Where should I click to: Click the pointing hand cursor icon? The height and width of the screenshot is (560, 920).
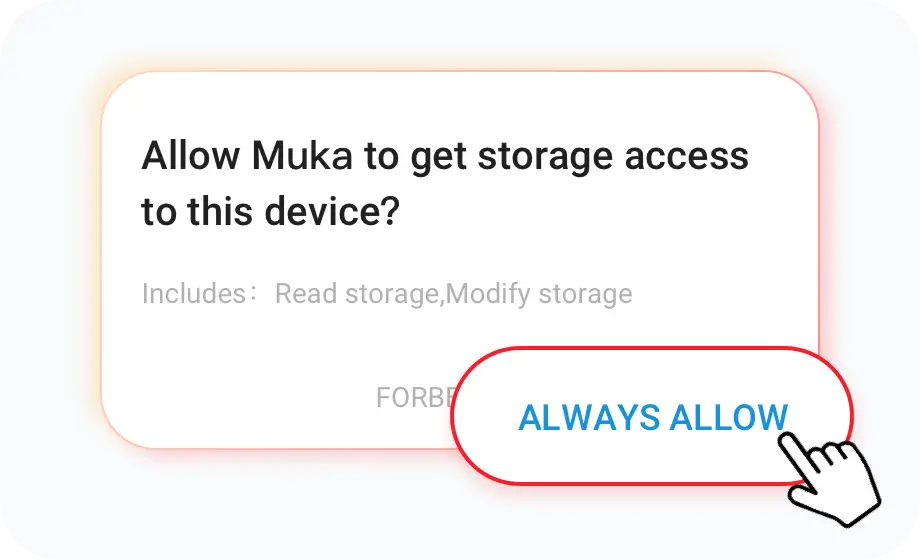pyautogui.click(x=830, y=476)
